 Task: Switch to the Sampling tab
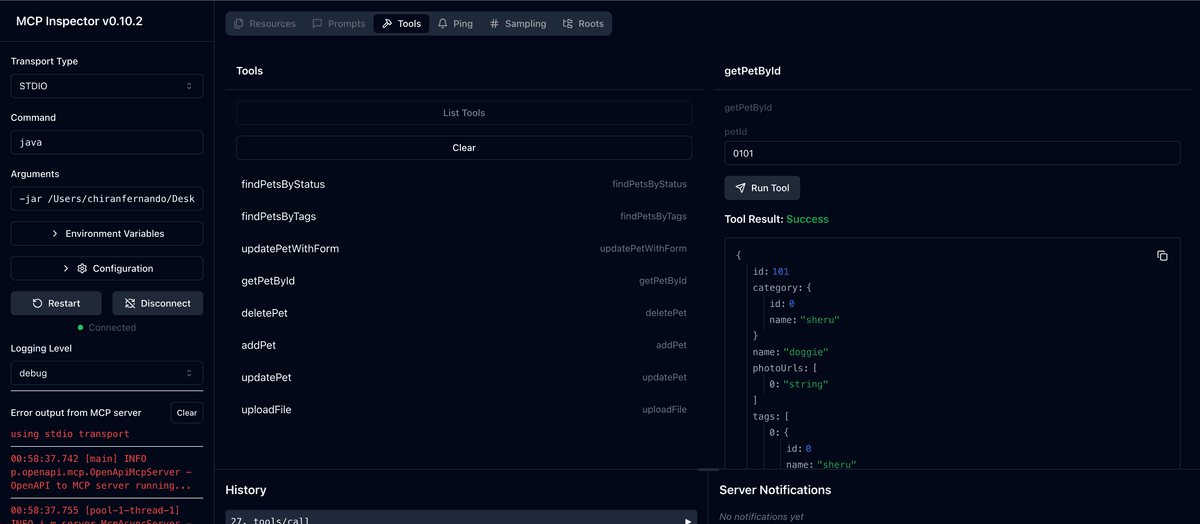518,24
